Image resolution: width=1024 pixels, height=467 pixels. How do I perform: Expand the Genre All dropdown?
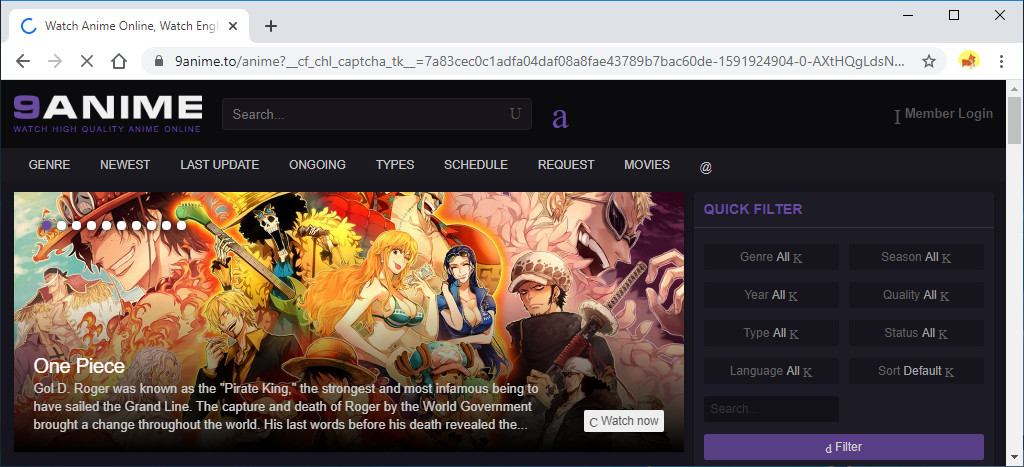click(771, 257)
